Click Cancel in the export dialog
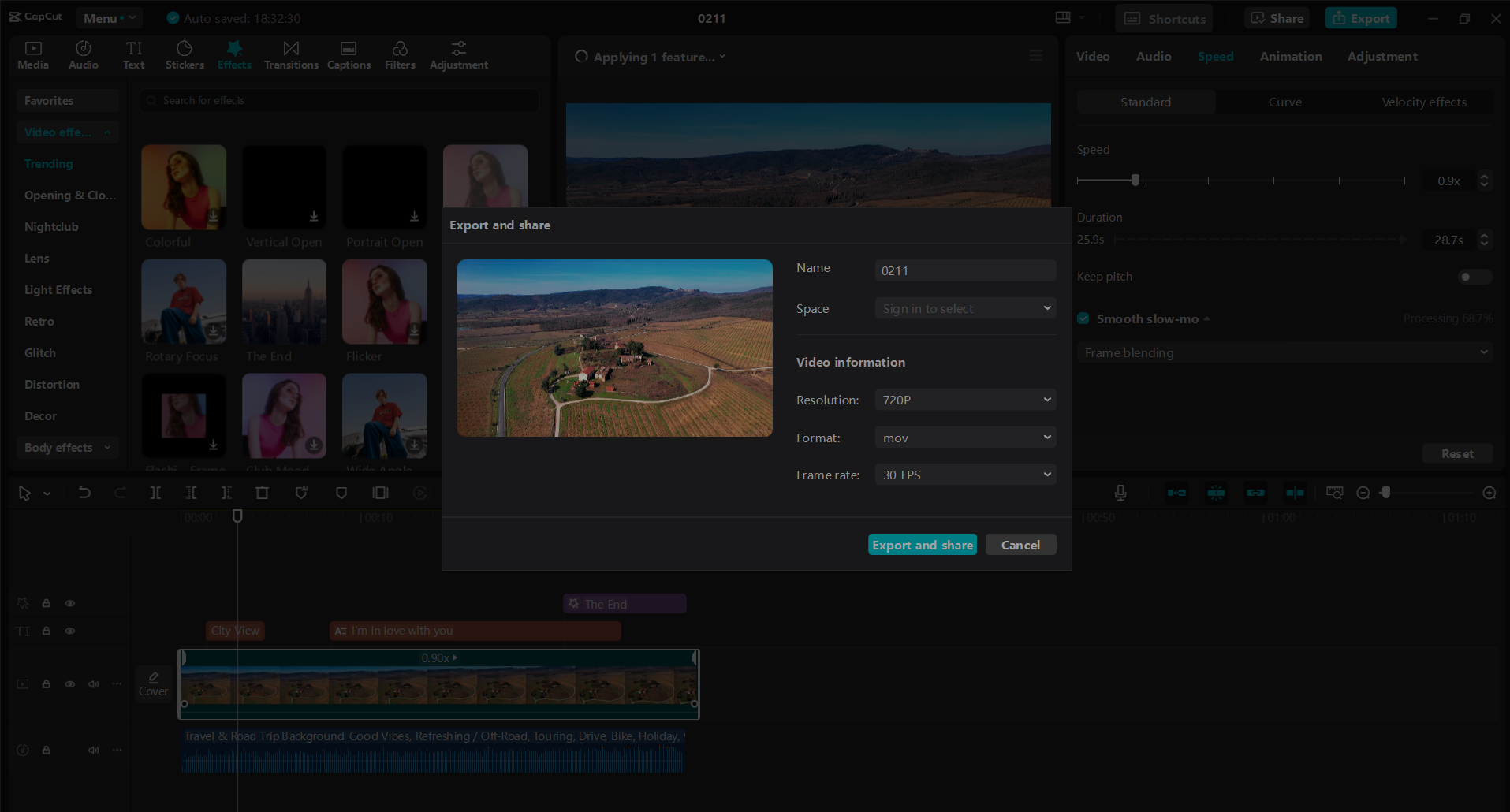 (x=1020, y=545)
